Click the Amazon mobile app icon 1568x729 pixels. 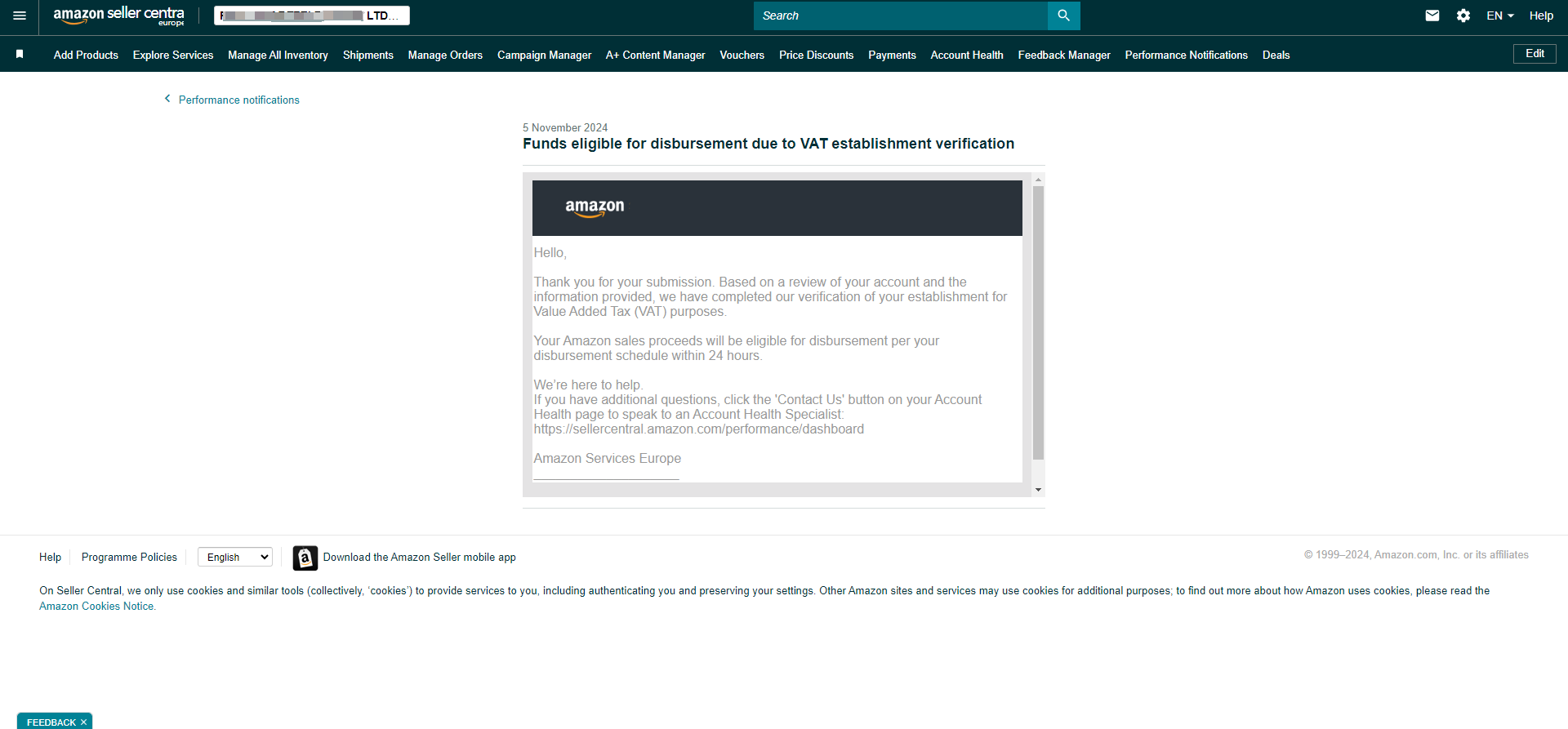click(x=305, y=558)
